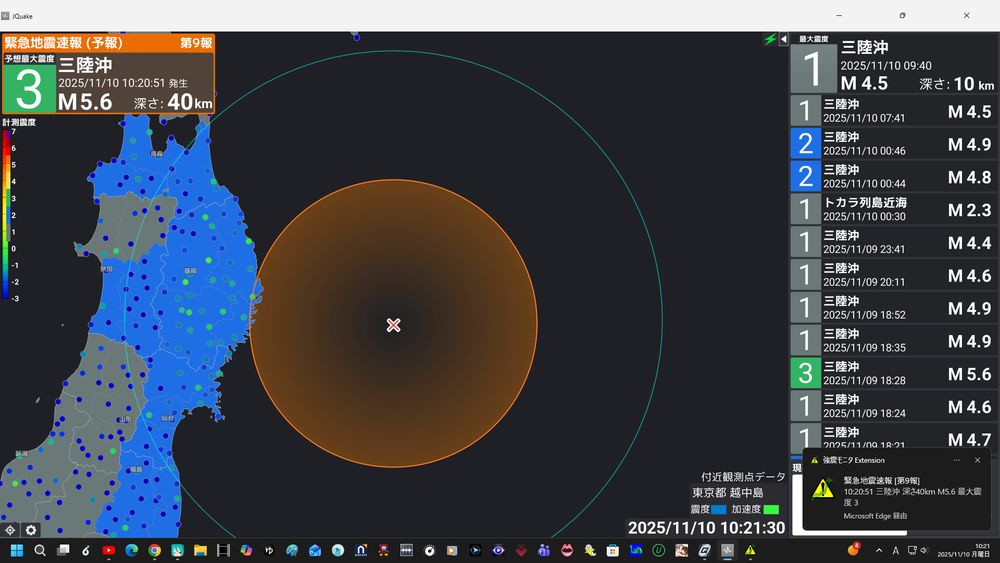This screenshot has width=1000, height=563.
Task: Open File Explorer from the taskbar
Action: pos(200,550)
